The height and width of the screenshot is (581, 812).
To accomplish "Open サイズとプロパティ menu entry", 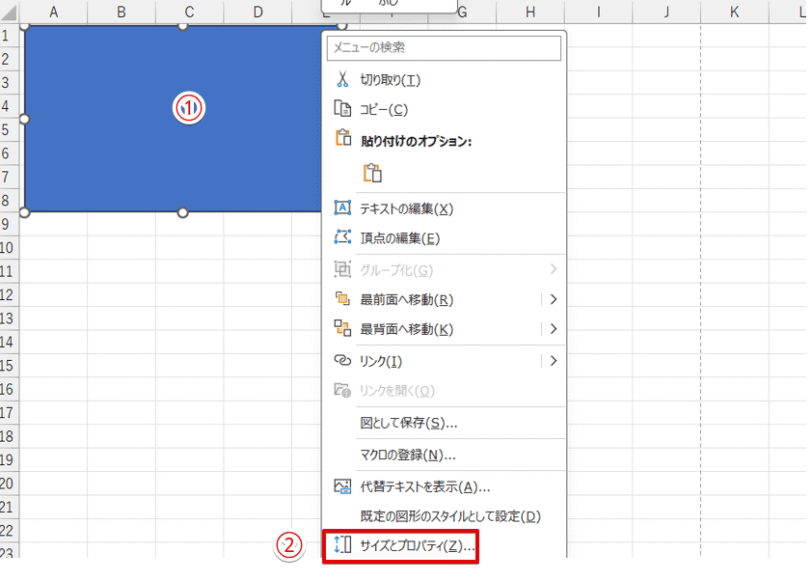I will tap(411, 546).
